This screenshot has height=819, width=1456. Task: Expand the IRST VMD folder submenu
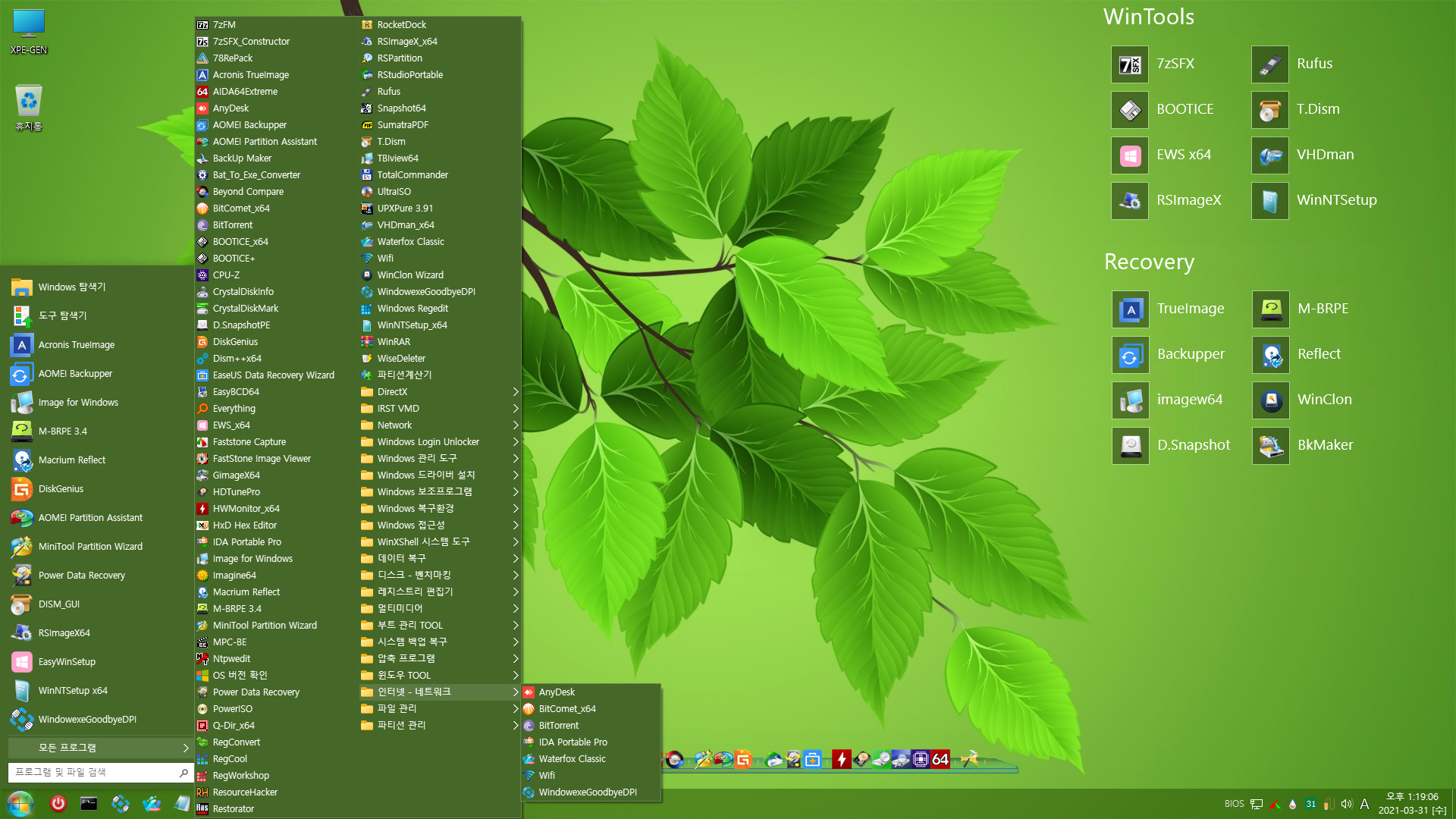pyautogui.click(x=440, y=409)
